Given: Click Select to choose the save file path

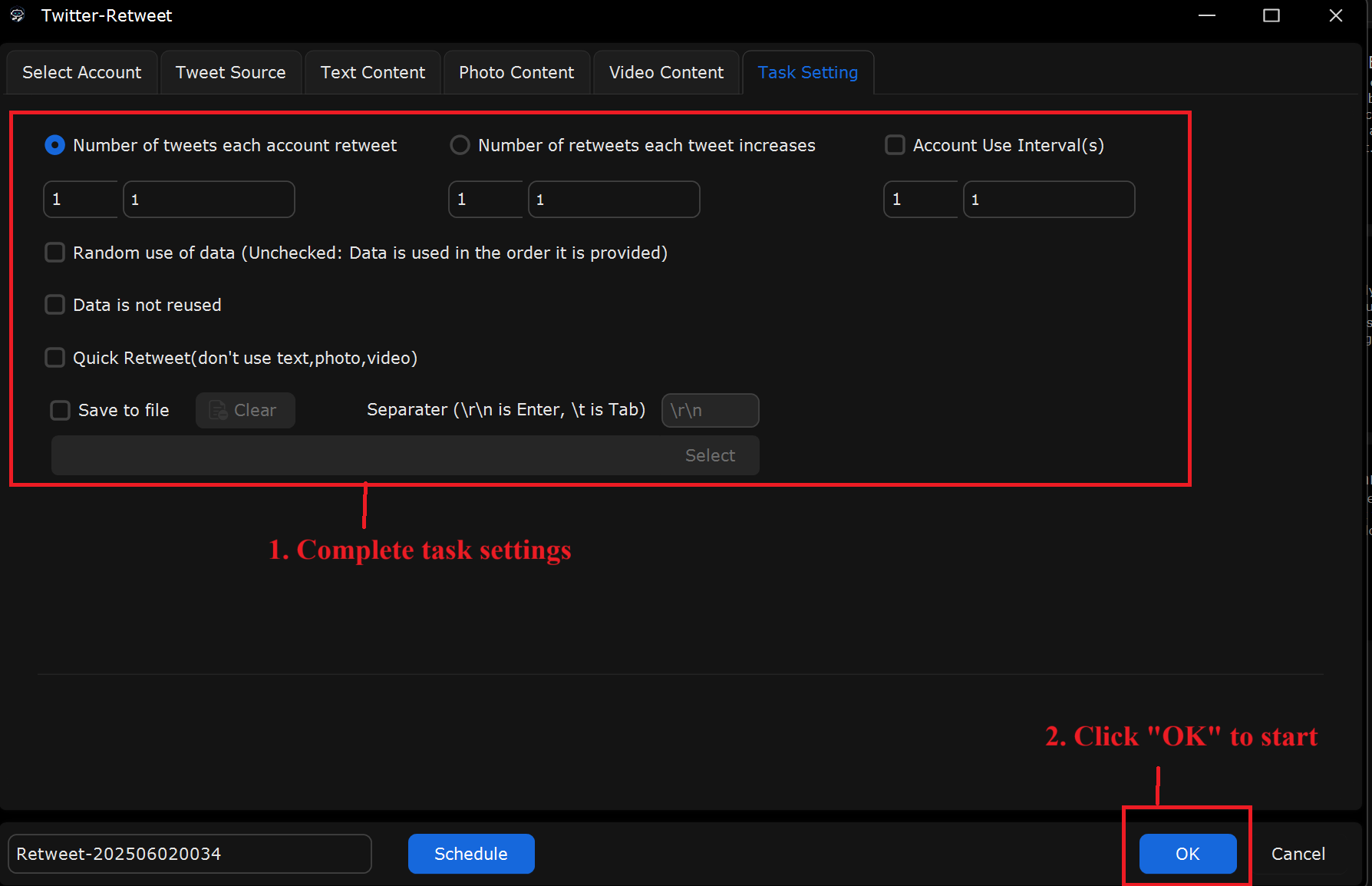Looking at the screenshot, I should click(710, 455).
